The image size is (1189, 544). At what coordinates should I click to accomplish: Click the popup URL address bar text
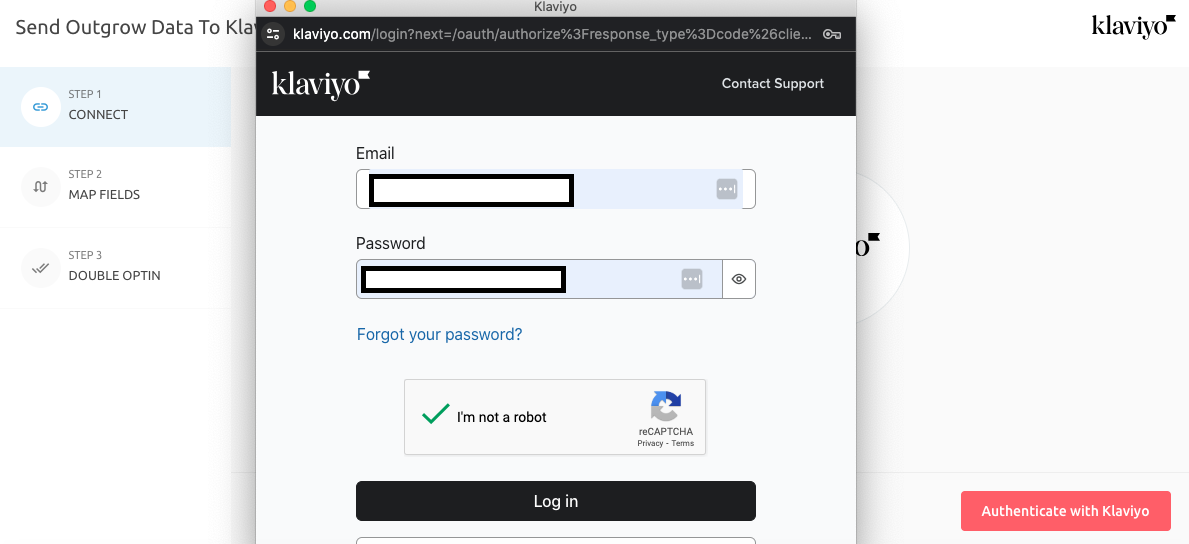[552, 34]
